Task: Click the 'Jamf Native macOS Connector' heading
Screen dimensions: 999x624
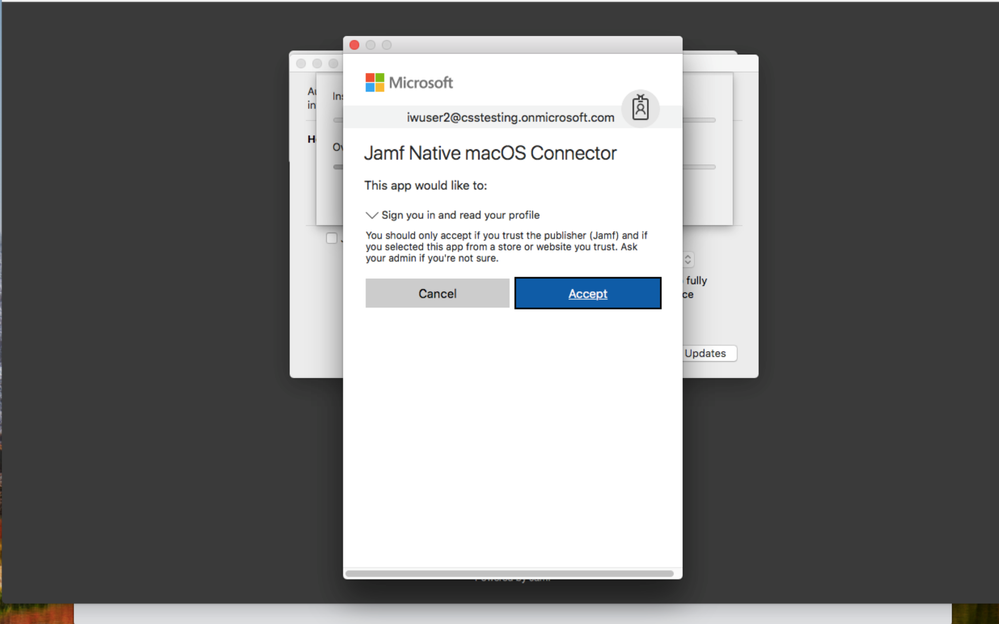Action: (x=490, y=153)
